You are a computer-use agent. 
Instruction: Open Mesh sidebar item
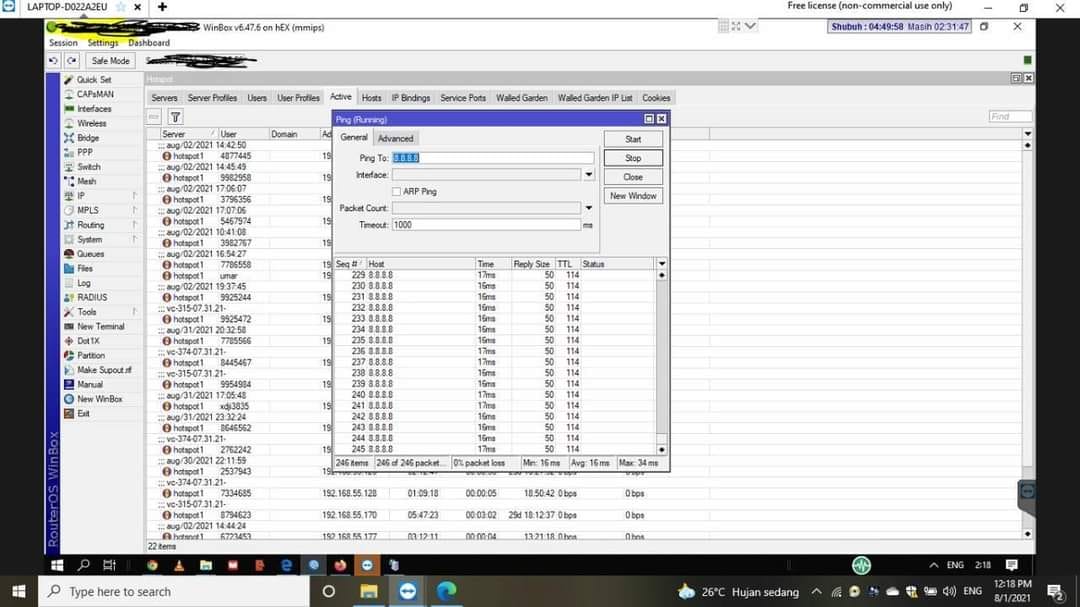[x=87, y=181]
